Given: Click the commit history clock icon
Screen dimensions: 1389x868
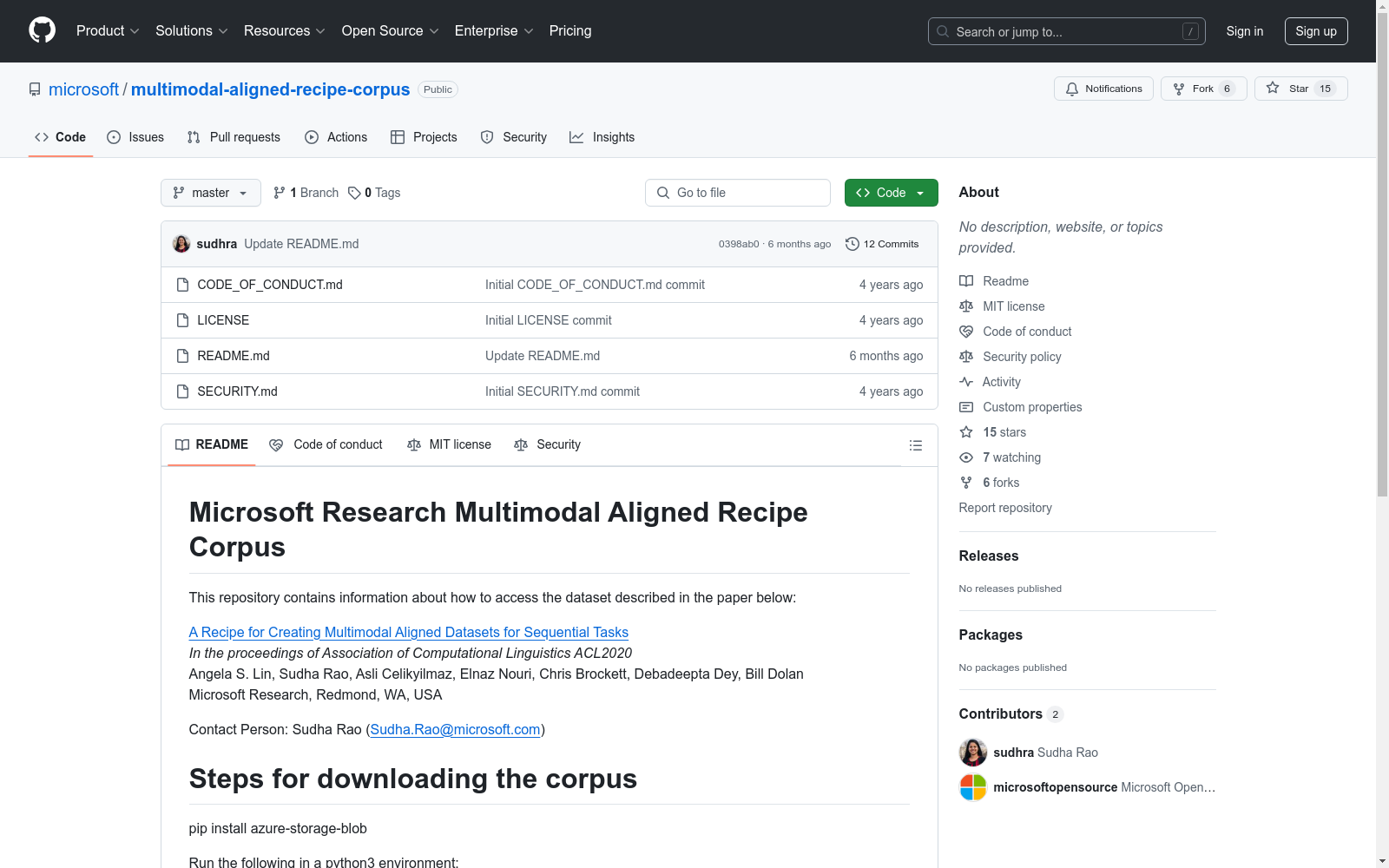Looking at the screenshot, I should click(852, 244).
